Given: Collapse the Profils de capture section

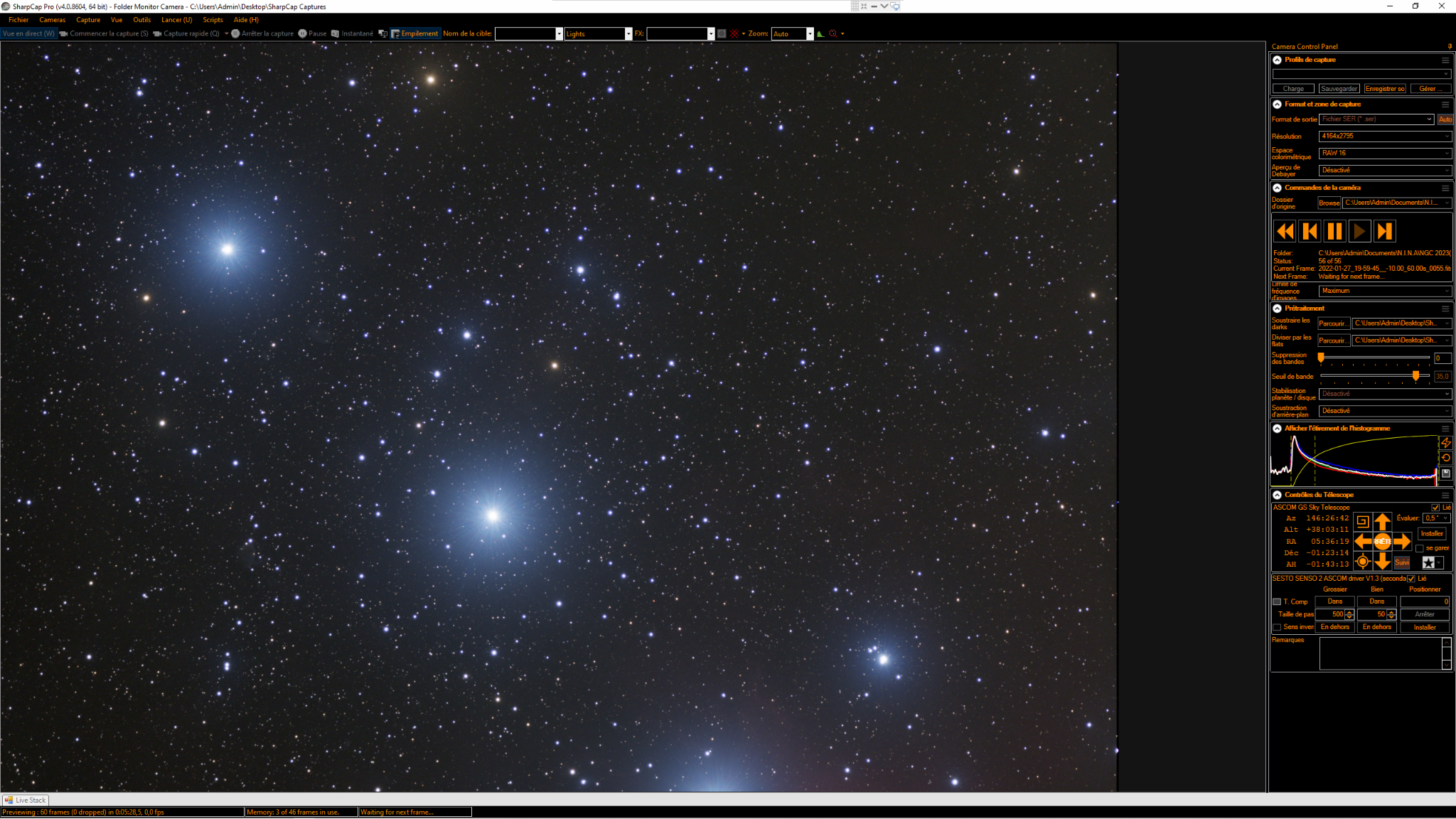Looking at the screenshot, I should 1278,60.
